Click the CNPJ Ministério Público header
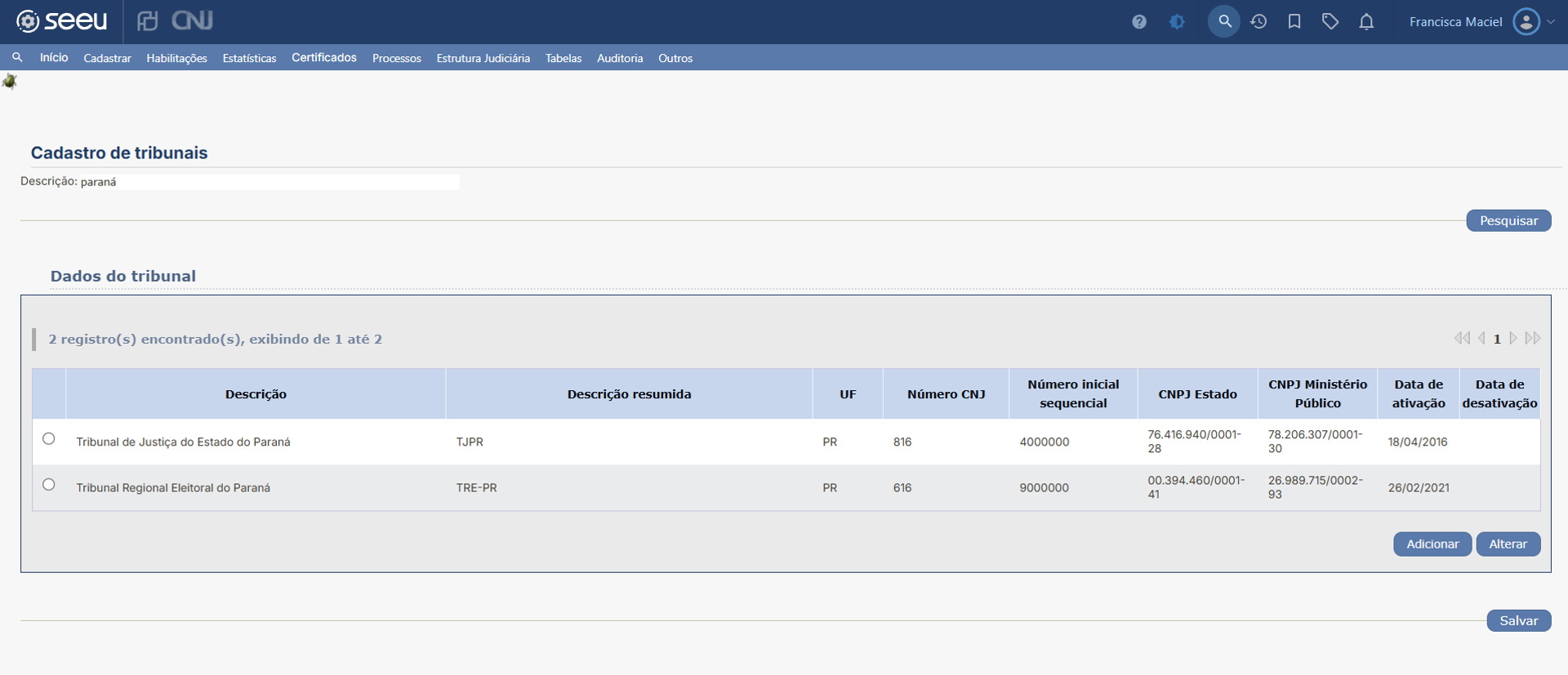The height and width of the screenshot is (675, 1568). (x=1317, y=393)
